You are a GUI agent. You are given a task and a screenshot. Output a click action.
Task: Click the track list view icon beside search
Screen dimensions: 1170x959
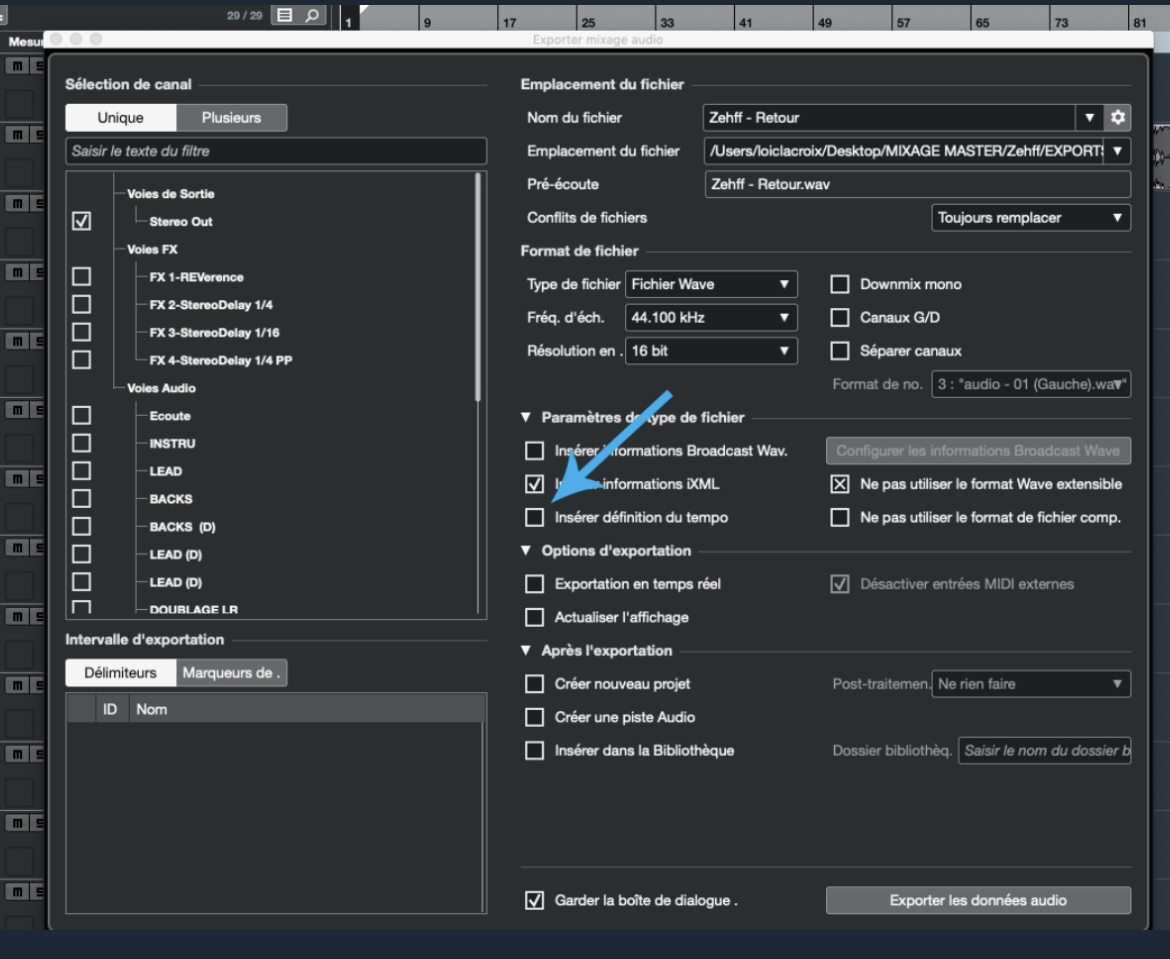pyautogui.click(x=285, y=15)
